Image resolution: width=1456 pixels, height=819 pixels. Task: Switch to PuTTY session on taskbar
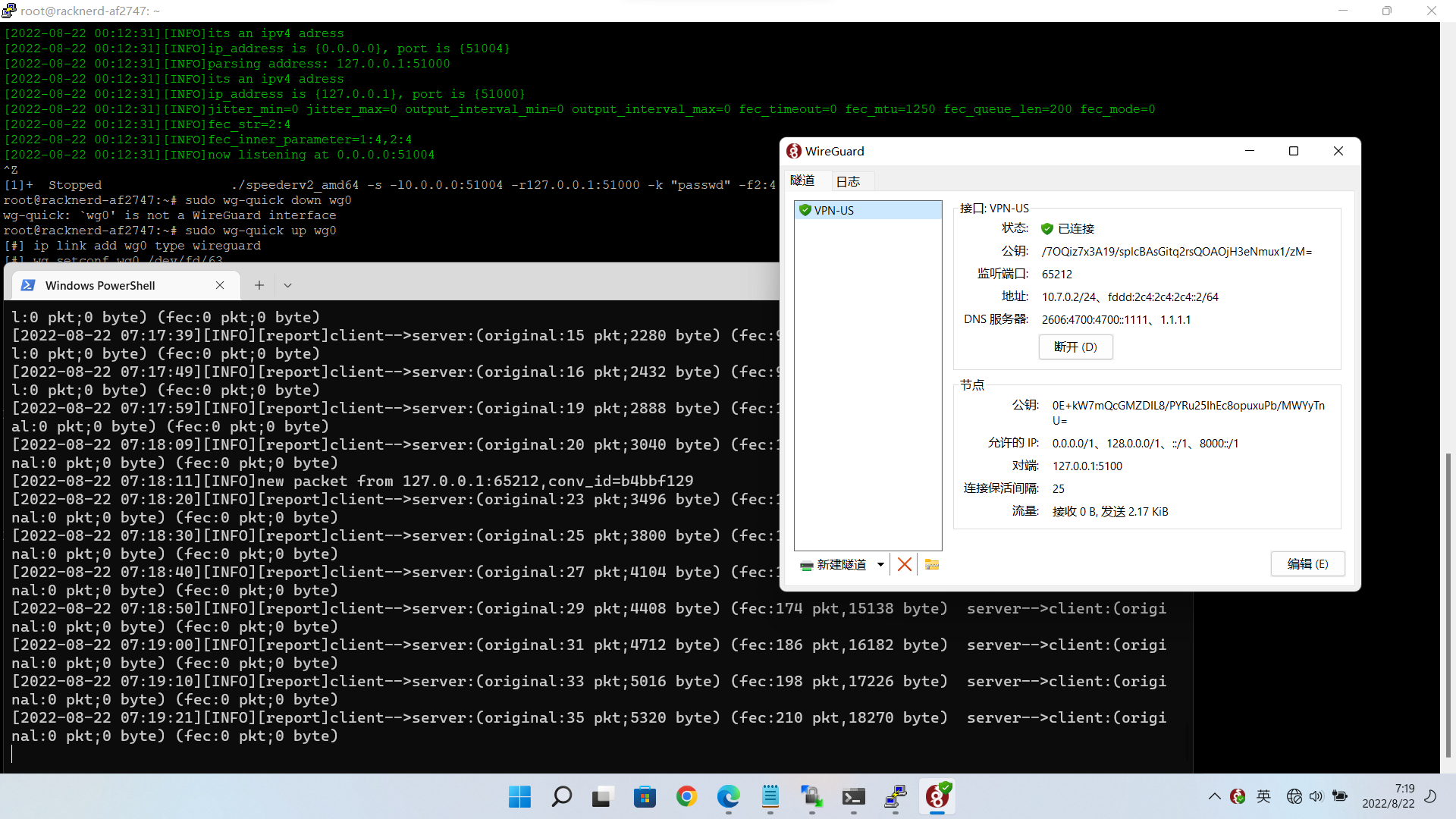(x=895, y=796)
